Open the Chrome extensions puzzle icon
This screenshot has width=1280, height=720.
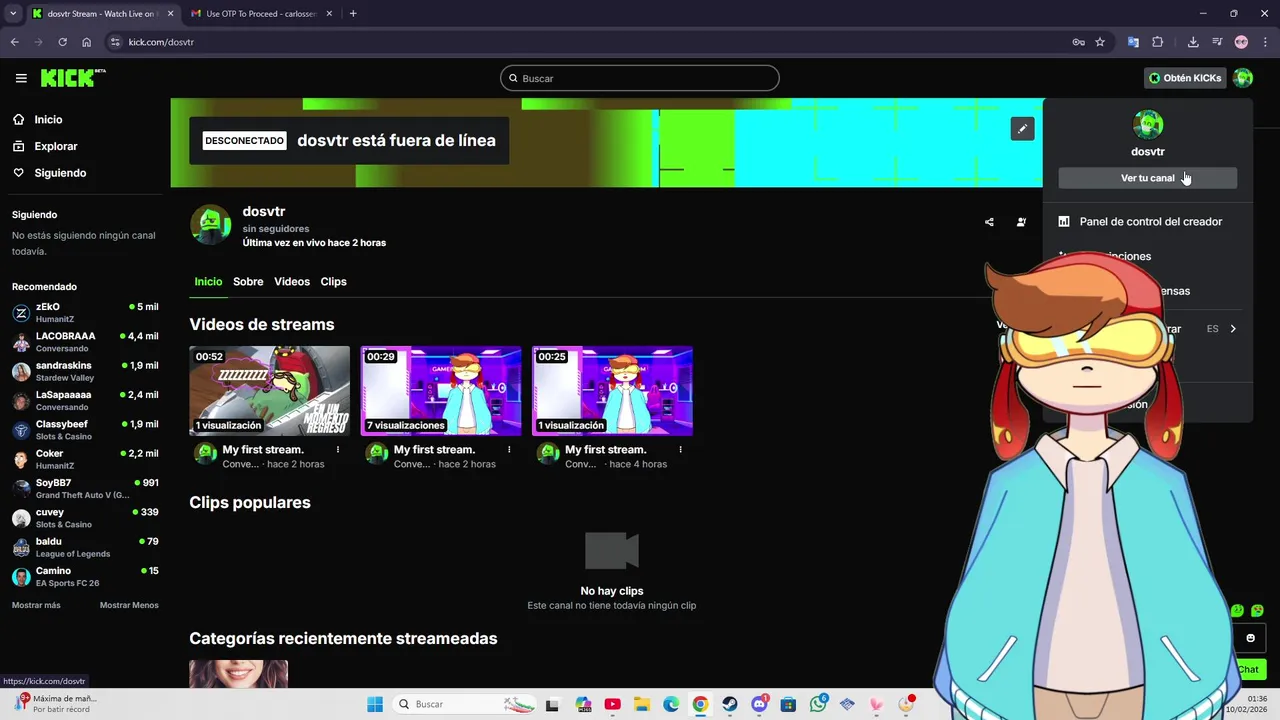(1158, 42)
